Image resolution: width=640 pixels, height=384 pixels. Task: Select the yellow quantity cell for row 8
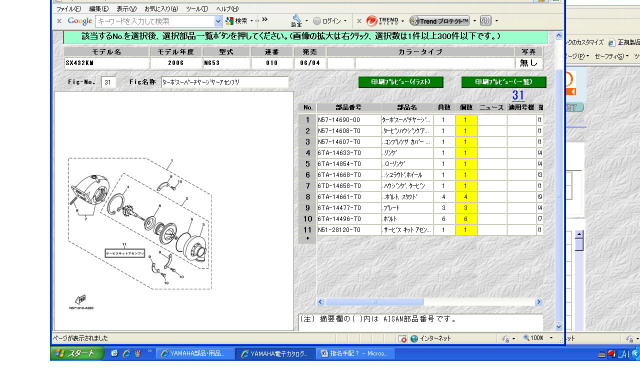(466, 197)
